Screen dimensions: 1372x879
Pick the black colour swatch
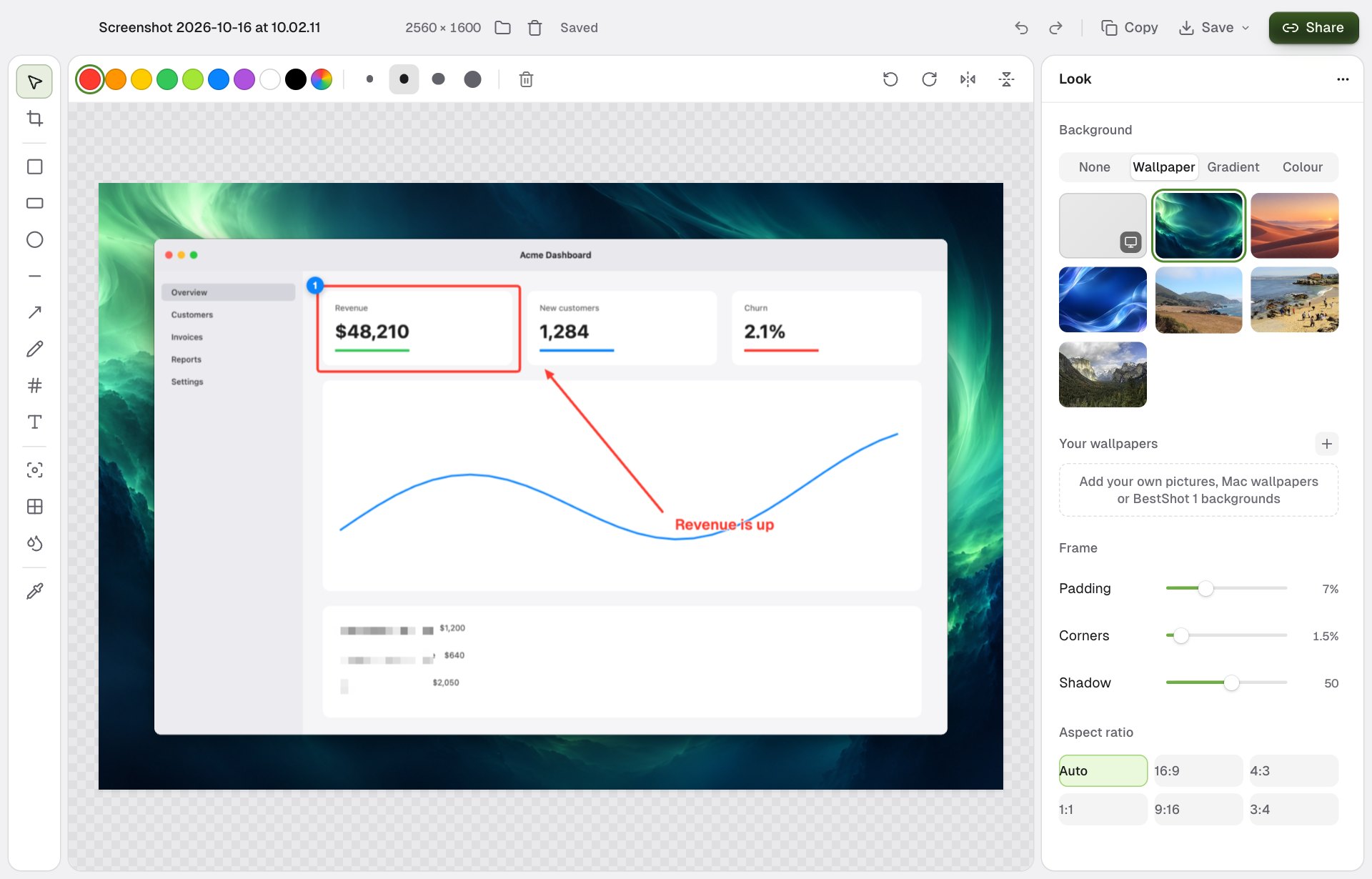tap(296, 79)
